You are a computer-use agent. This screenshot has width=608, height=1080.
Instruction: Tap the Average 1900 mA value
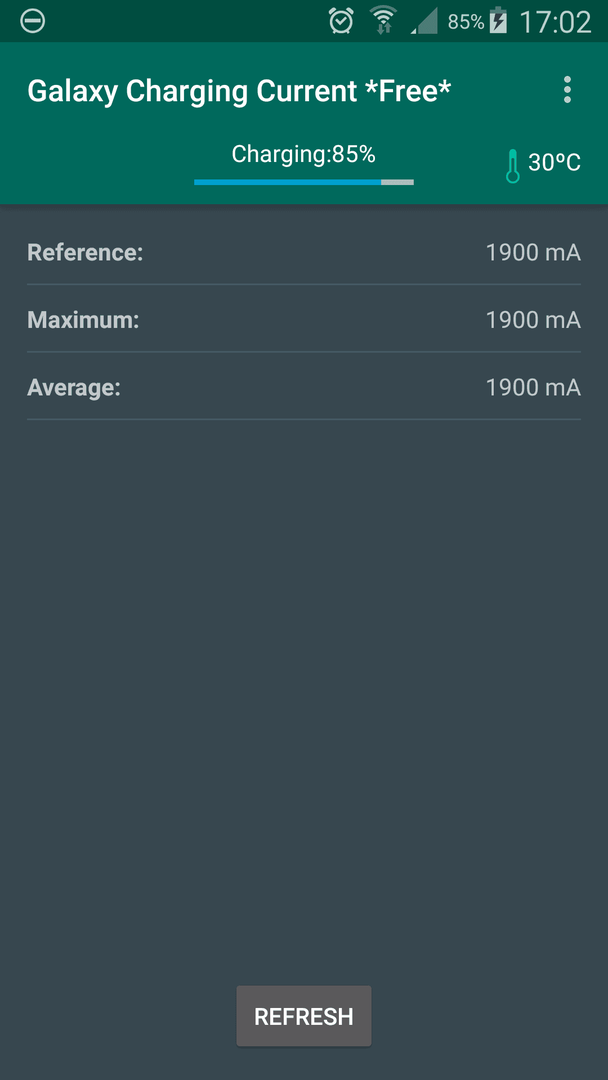533,387
